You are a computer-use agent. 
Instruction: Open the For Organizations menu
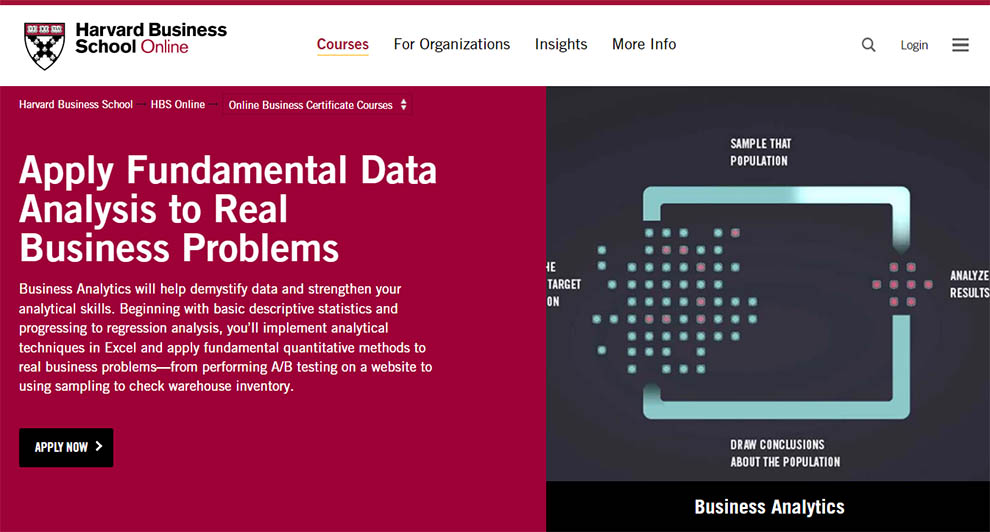coord(451,44)
